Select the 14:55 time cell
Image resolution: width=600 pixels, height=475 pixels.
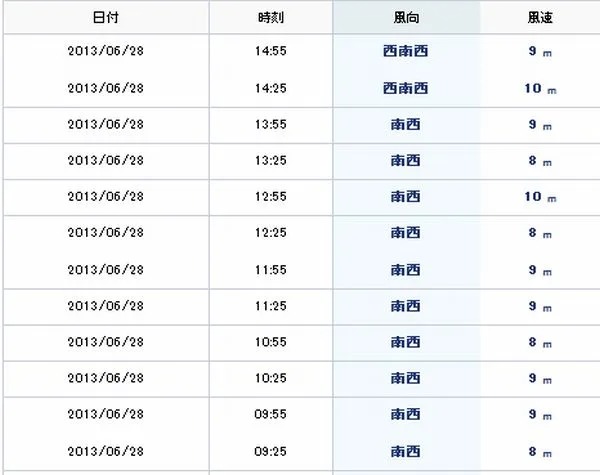click(x=271, y=51)
